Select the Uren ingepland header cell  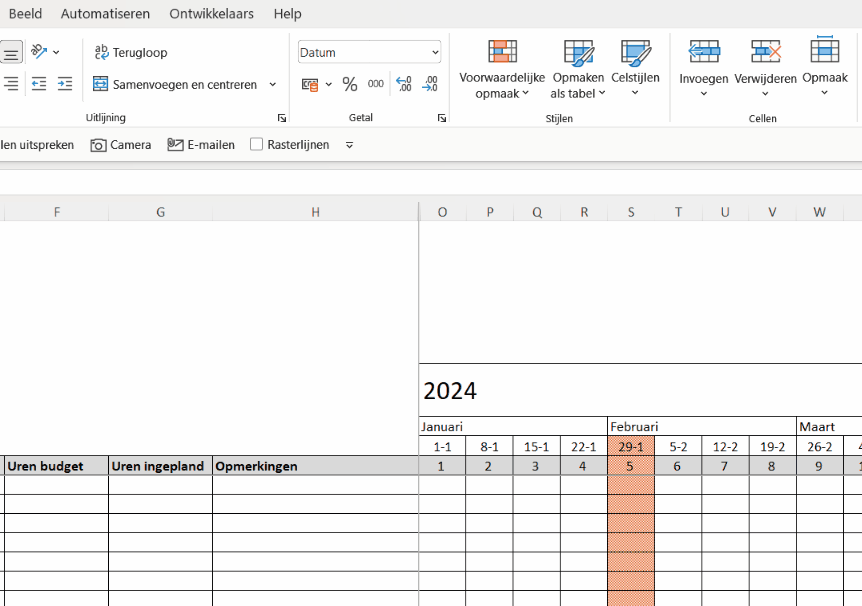(x=161, y=466)
